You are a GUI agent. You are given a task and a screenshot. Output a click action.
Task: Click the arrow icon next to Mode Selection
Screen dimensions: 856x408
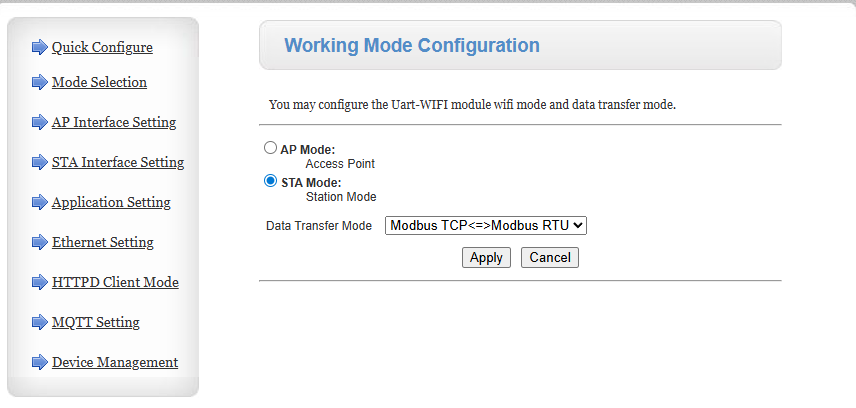point(40,82)
